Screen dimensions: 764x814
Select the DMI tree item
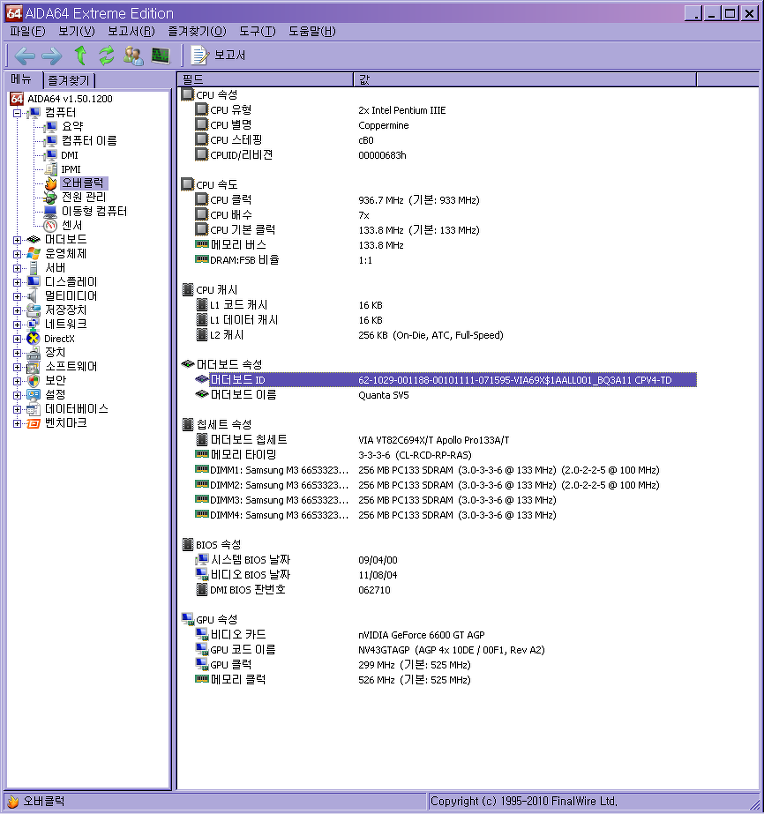pos(70,155)
